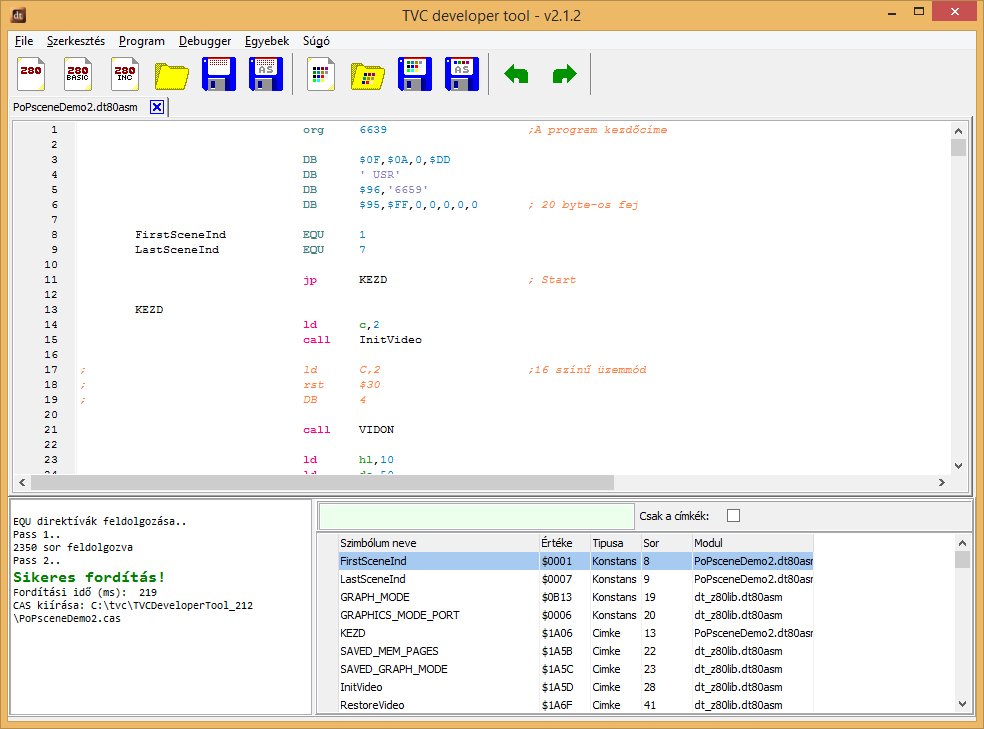Viewport: 984px width, 729px height.
Task: Create a new graphics file with color grid
Action: click(321, 75)
